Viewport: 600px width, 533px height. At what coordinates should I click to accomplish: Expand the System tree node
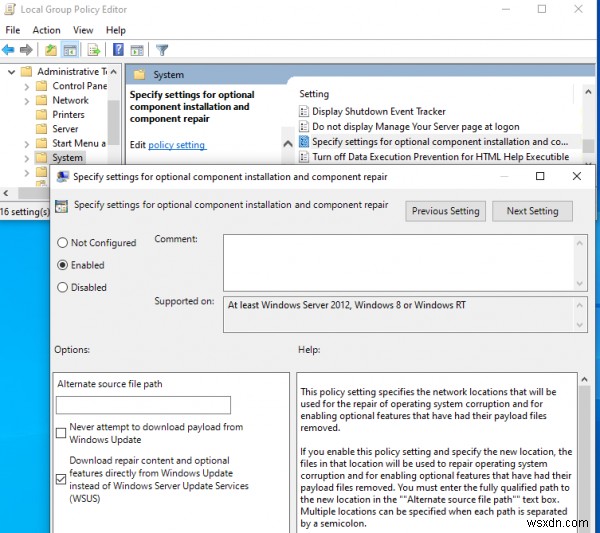coord(26,158)
